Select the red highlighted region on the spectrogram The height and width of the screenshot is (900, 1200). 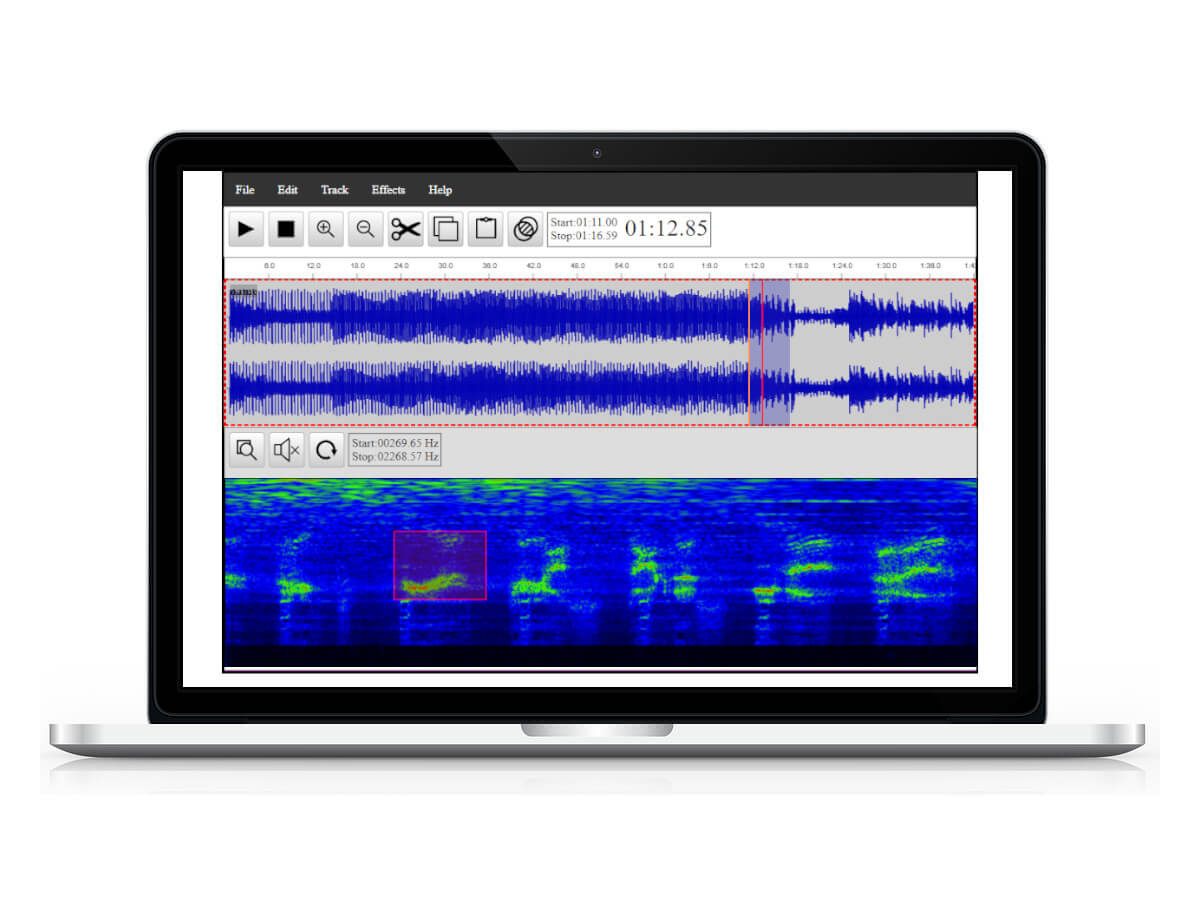(440, 565)
